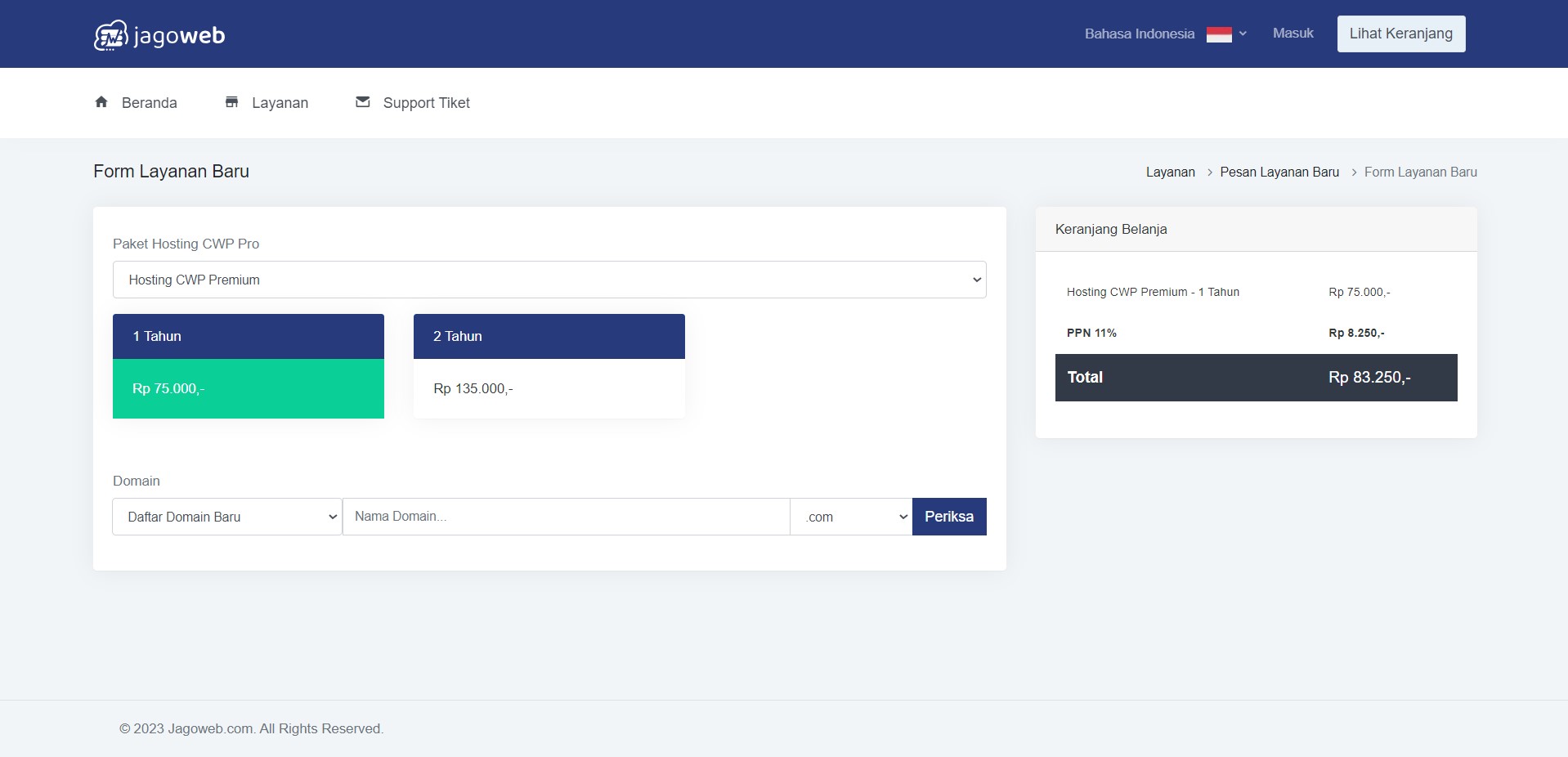Screen dimensions: 1568x757
Task: Open the Beranda menu item
Action: click(x=149, y=103)
